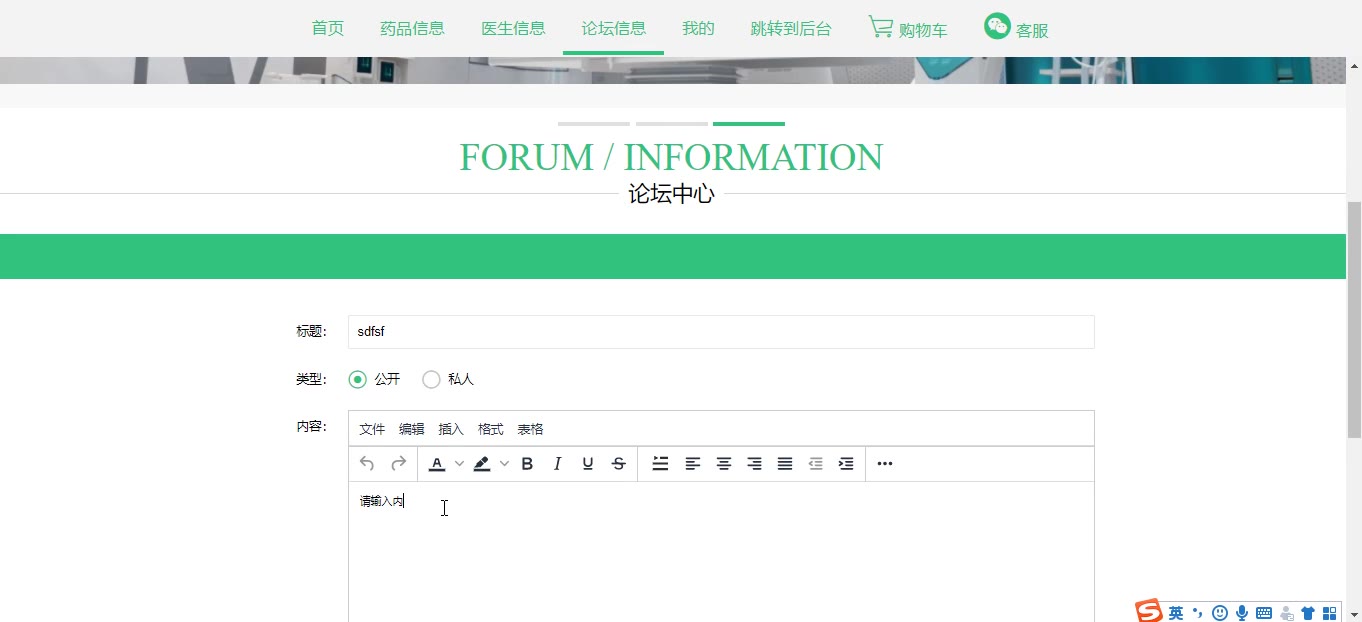Image resolution: width=1362 pixels, height=622 pixels.
Task: Toggle Sogou input language 英 indicator
Action: coord(1176,613)
